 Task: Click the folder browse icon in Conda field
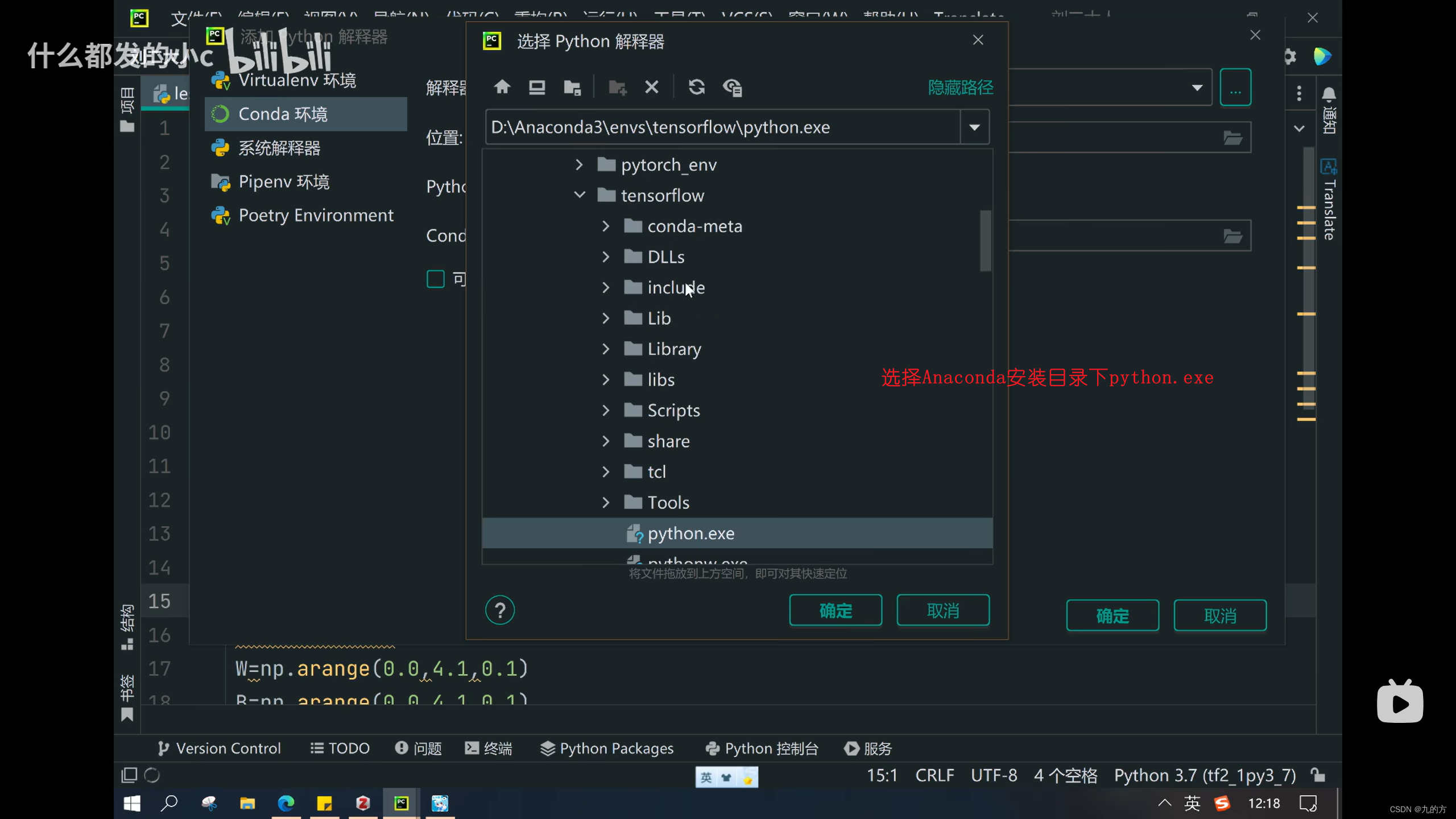pos(1232,235)
